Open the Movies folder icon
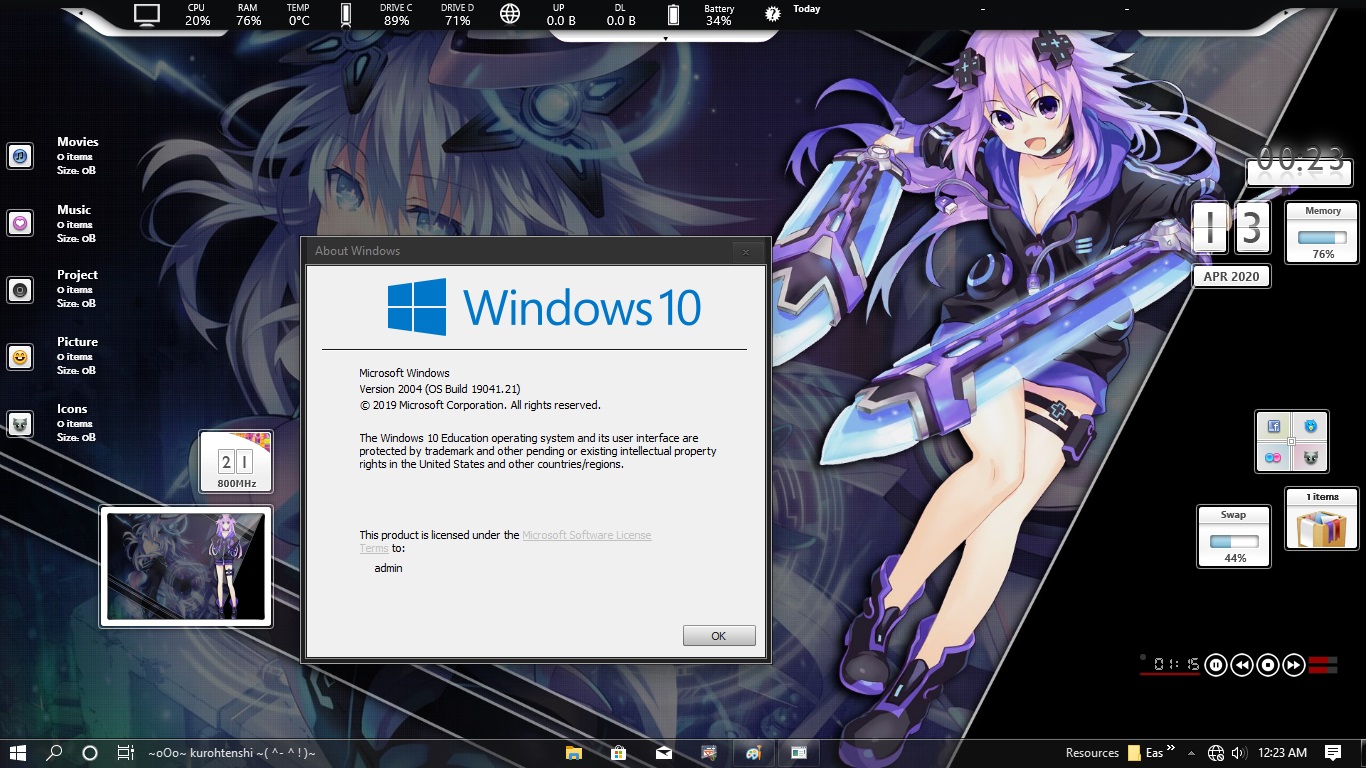This screenshot has height=768, width=1366. point(20,155)
